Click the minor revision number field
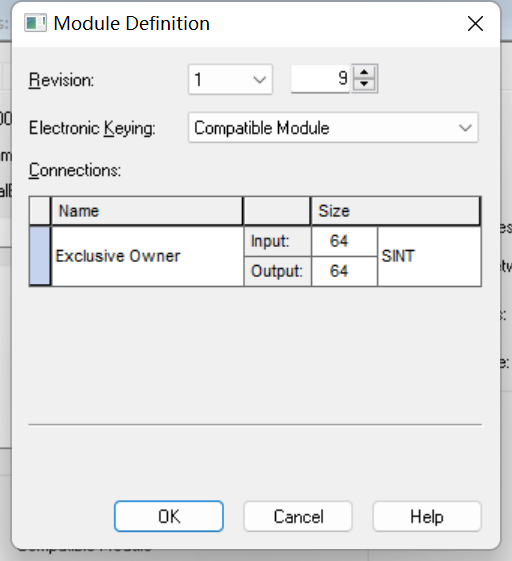 coord(320,79)
